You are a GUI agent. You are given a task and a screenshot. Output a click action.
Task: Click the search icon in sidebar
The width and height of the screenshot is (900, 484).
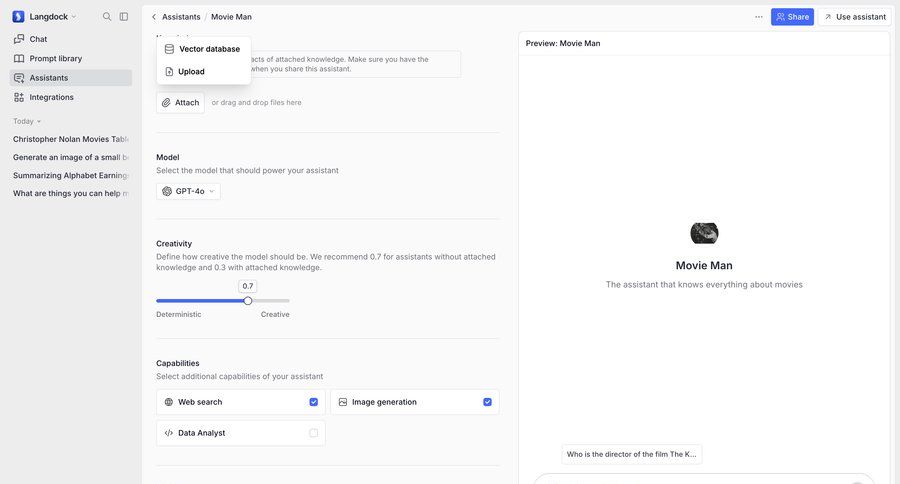(x=107, y=17)
